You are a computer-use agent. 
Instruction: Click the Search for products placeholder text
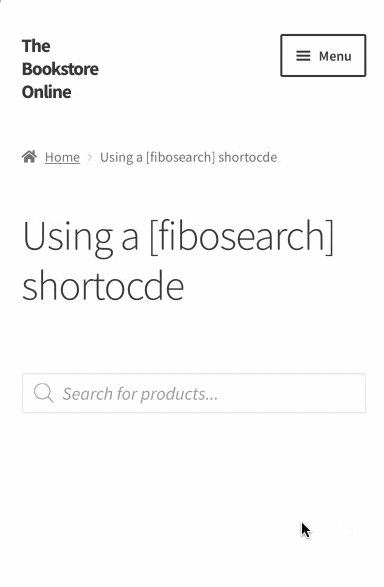[x=140, y=394]
